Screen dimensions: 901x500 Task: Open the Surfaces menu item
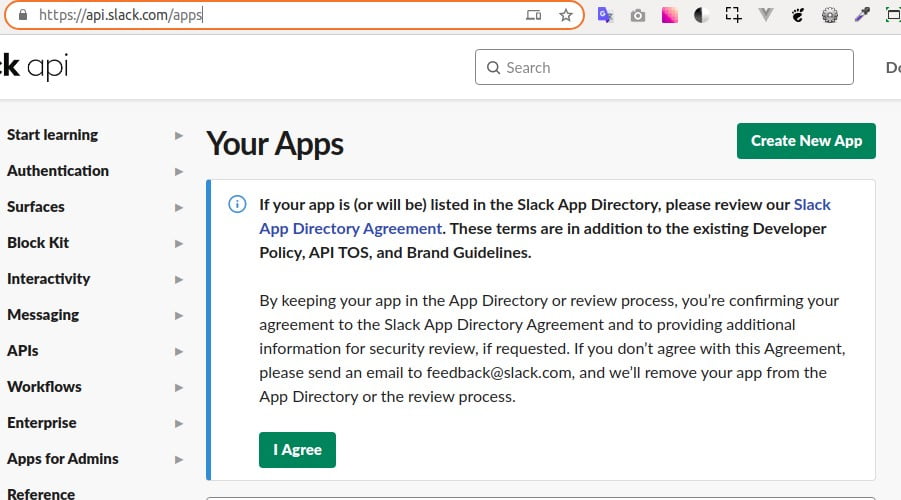36,207
